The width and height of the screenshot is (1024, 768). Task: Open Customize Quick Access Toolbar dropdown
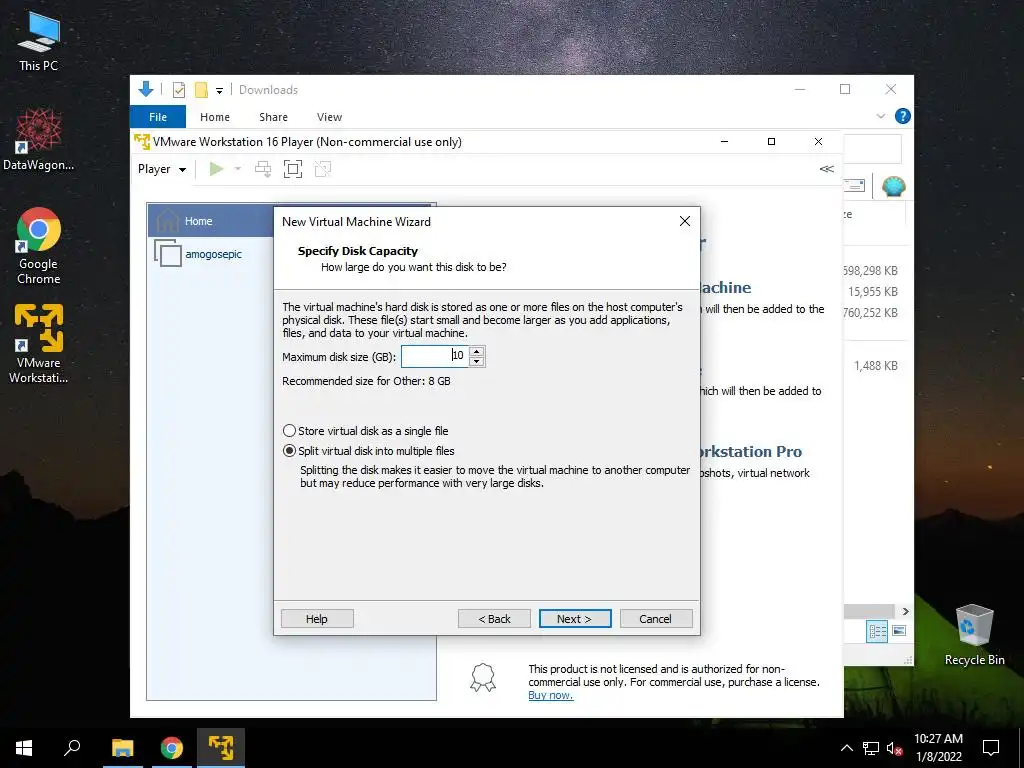[x=219, y=90]
